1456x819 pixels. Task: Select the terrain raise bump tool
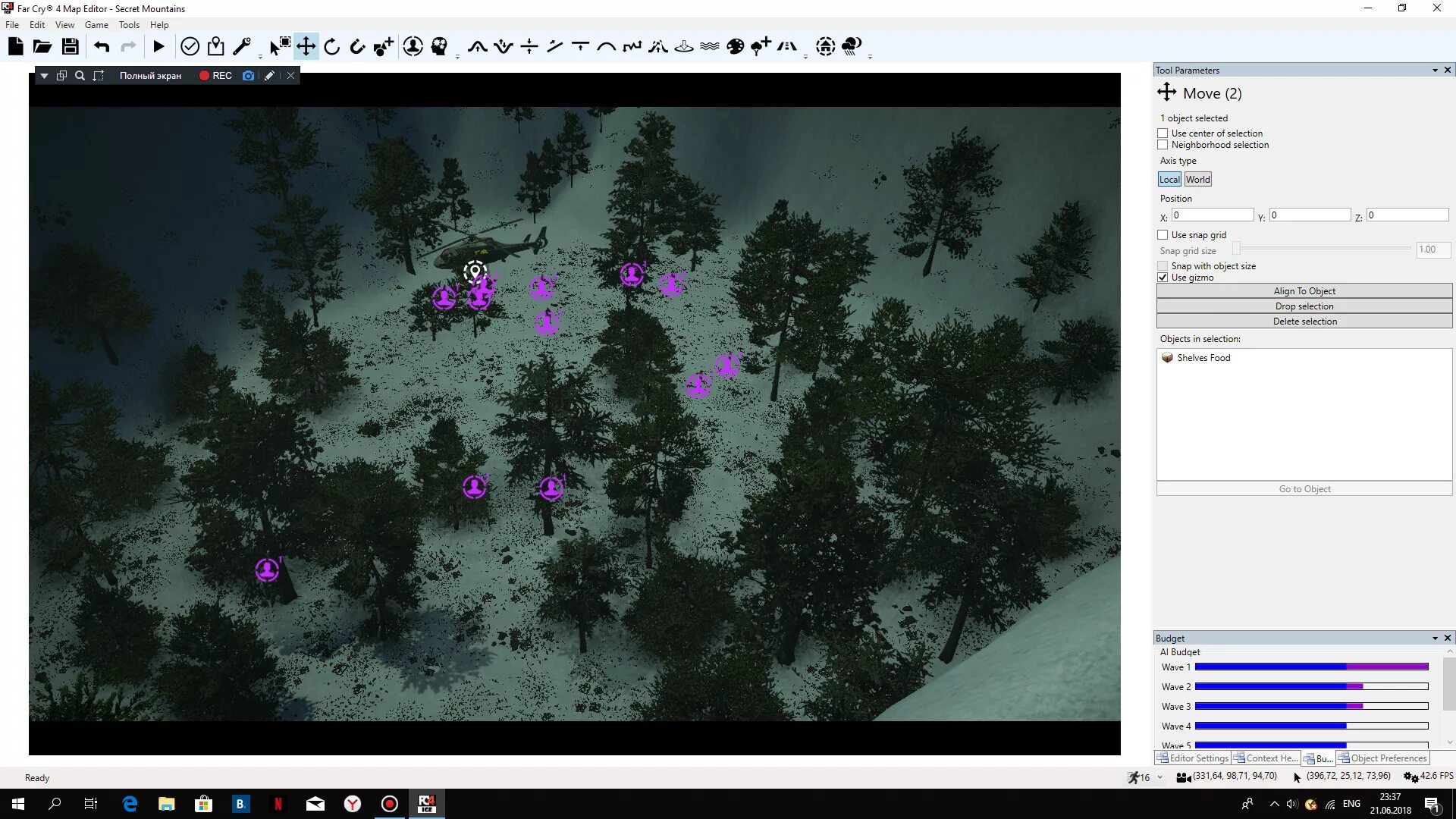[x=477, y=47]
